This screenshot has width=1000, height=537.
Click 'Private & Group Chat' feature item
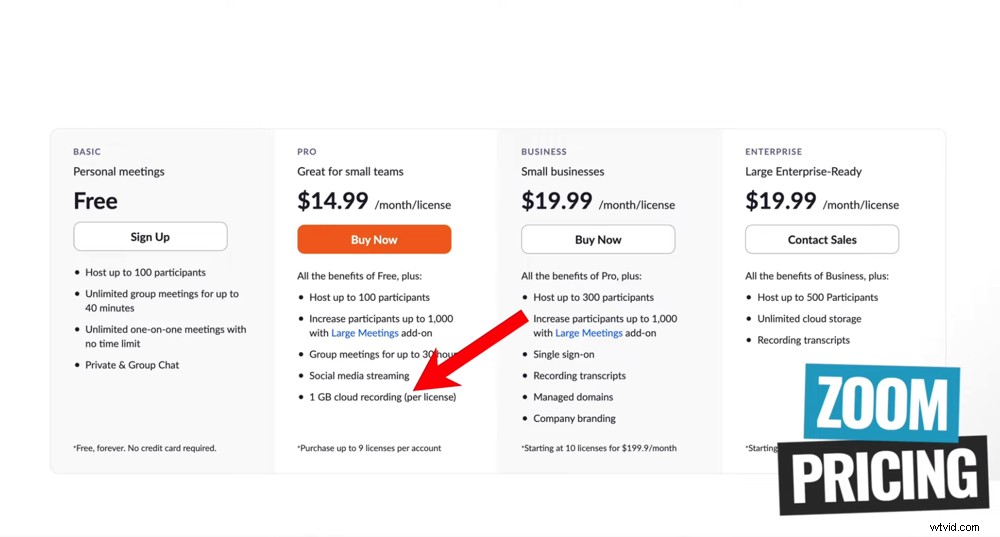coord(132,365)
